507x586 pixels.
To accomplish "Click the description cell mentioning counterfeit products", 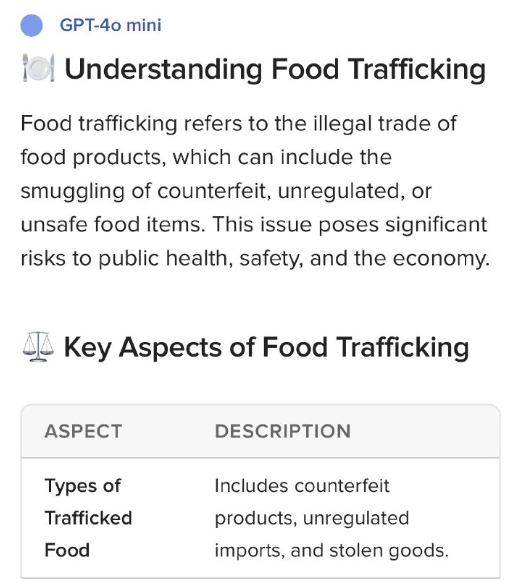I will coord(331,518).
